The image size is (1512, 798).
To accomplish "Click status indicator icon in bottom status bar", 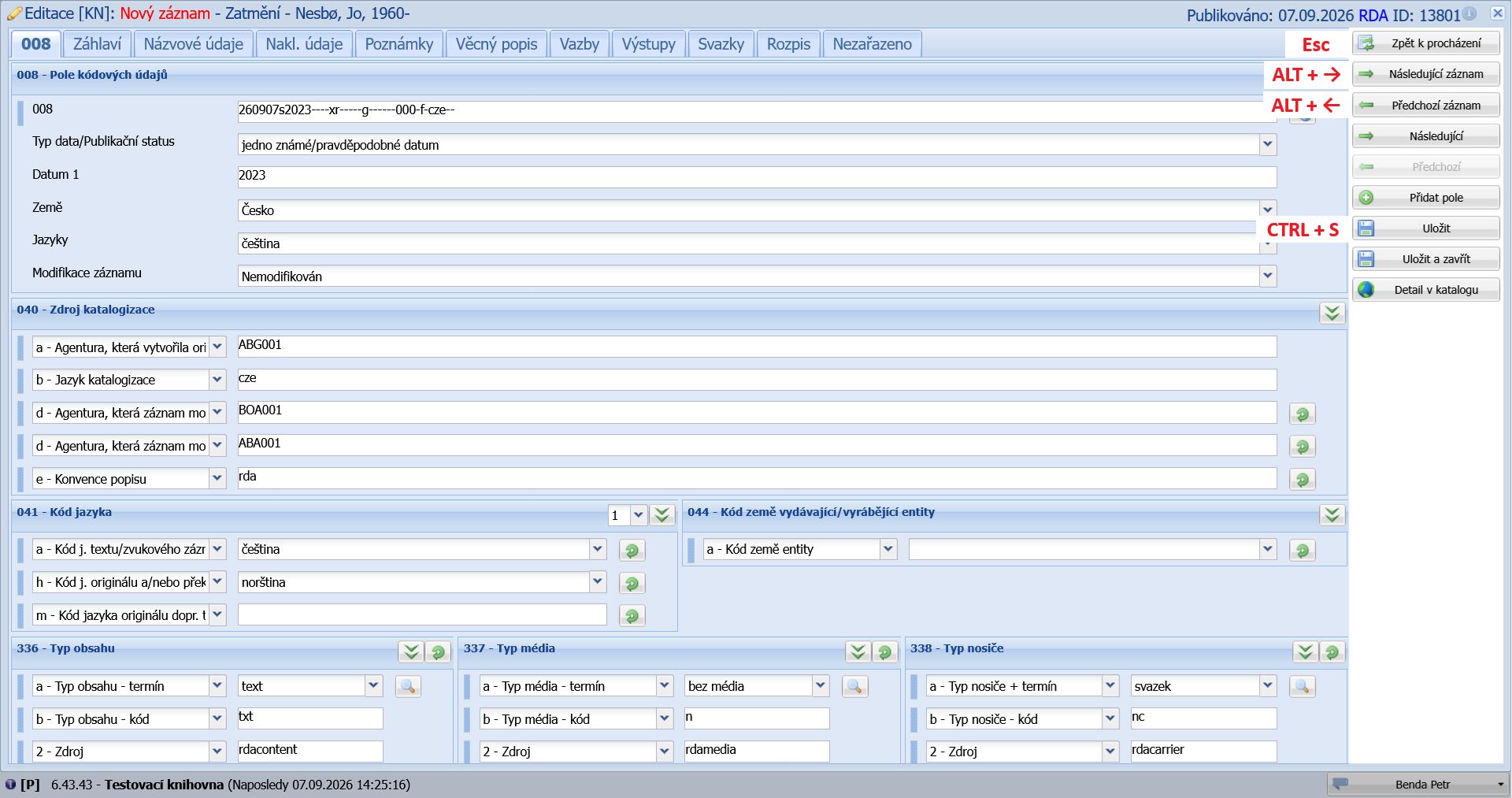I will point(10,784).
